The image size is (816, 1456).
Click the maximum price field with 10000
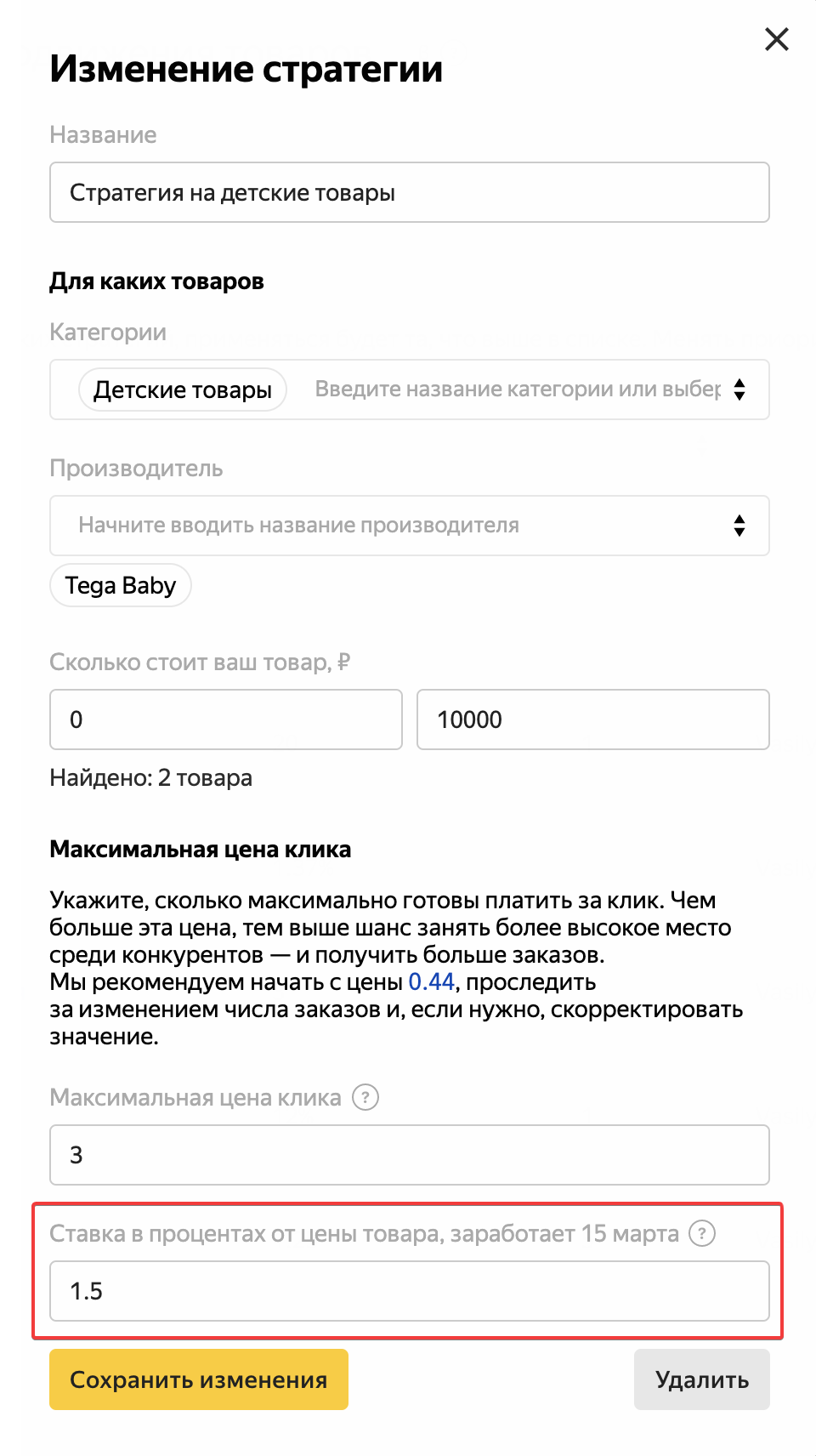pos(592,719)
